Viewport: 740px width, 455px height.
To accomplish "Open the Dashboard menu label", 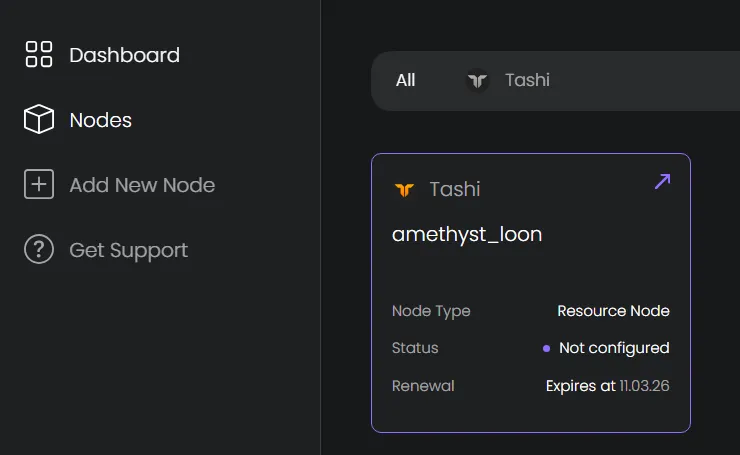I will pyautogui.click(x=124, y=55).
